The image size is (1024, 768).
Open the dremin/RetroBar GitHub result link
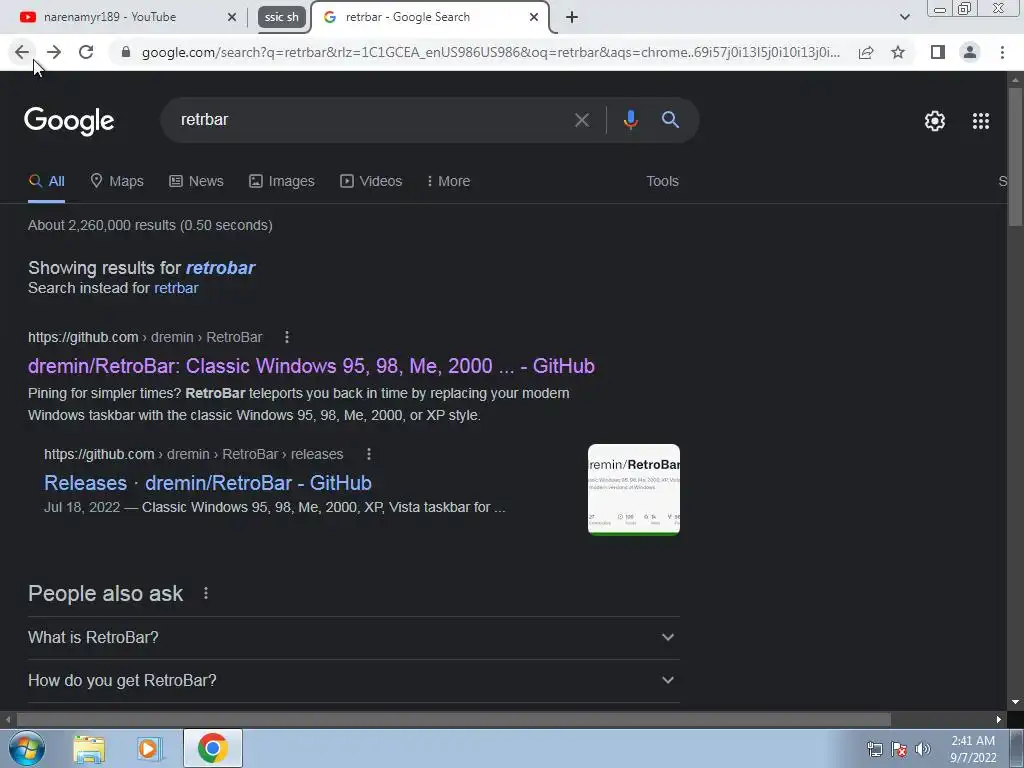click(x=312, y=366)
